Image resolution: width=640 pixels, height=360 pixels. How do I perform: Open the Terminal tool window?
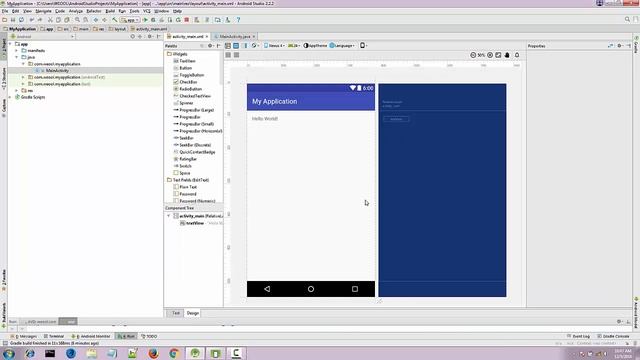[54, 336]
